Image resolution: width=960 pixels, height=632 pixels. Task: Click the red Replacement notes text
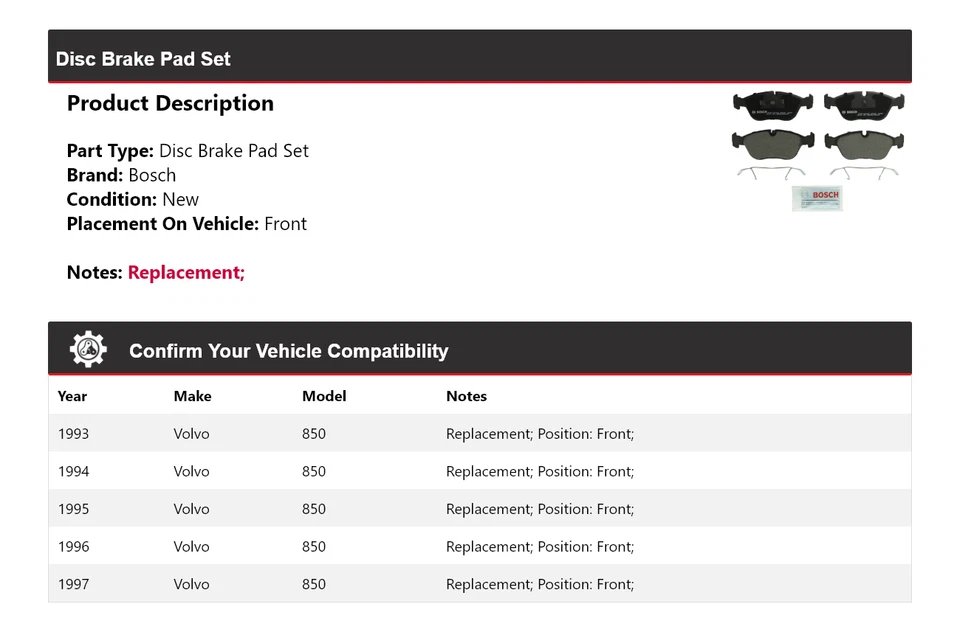tap(186, 272)
